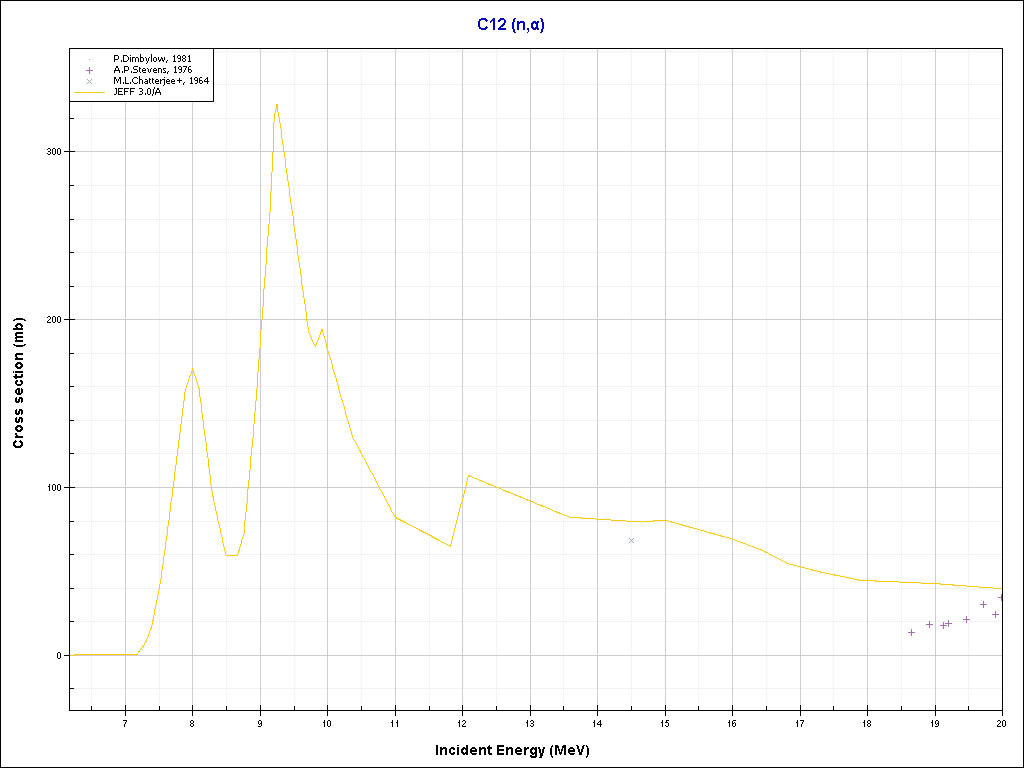
Task: Click the yellow line sample in the legend
Action: tap(89, 92)
